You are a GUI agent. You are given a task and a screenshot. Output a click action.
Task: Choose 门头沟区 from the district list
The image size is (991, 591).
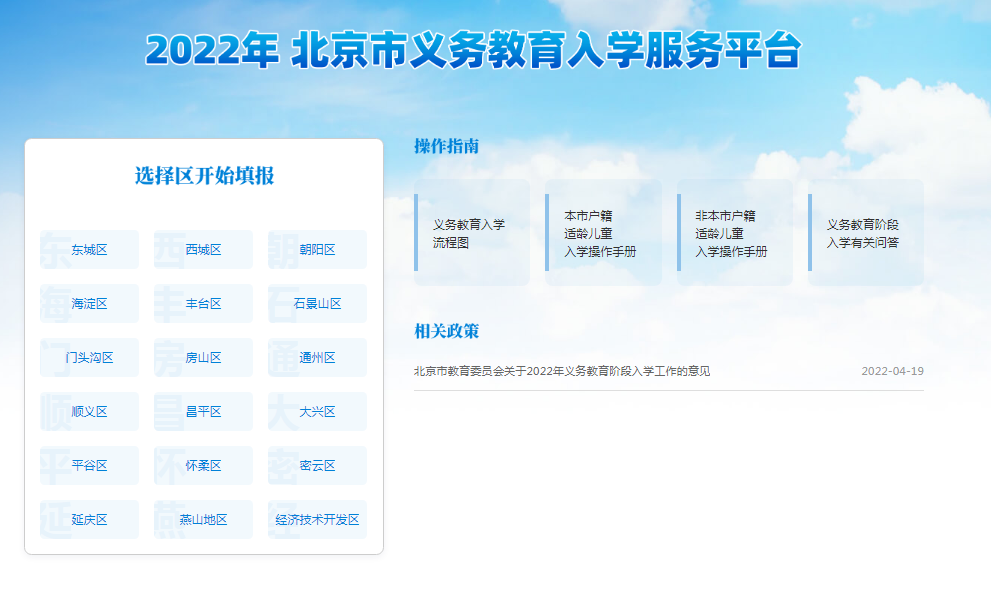[89, 358]
